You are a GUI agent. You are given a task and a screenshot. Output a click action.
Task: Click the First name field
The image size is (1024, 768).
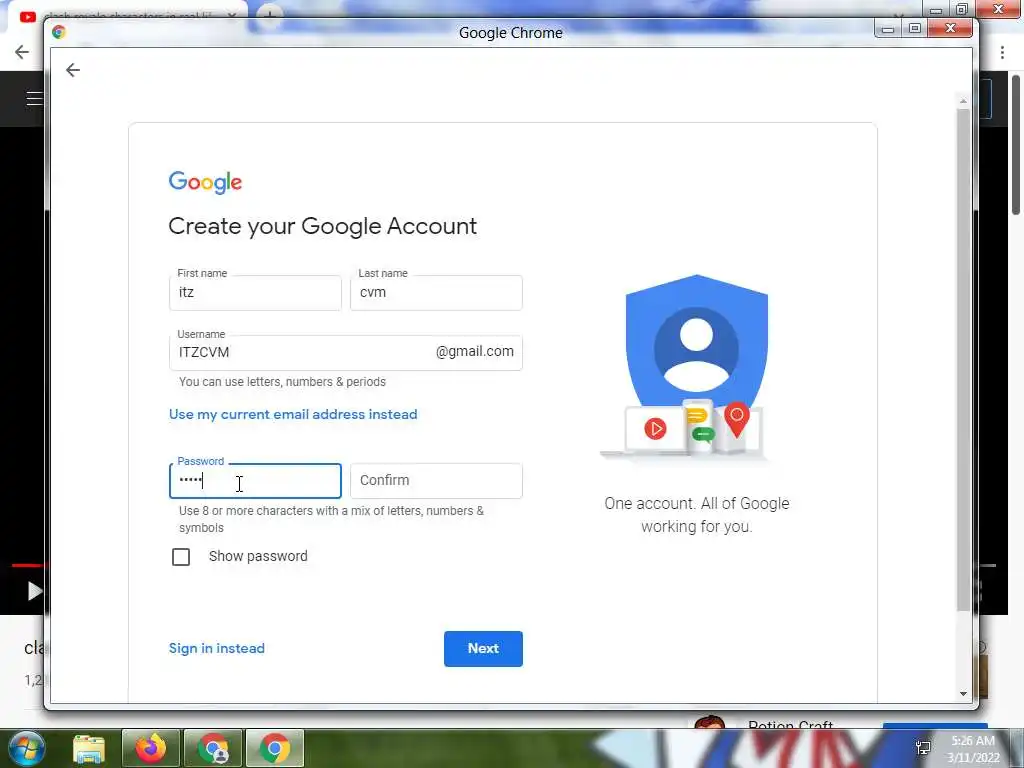point(255,293)
